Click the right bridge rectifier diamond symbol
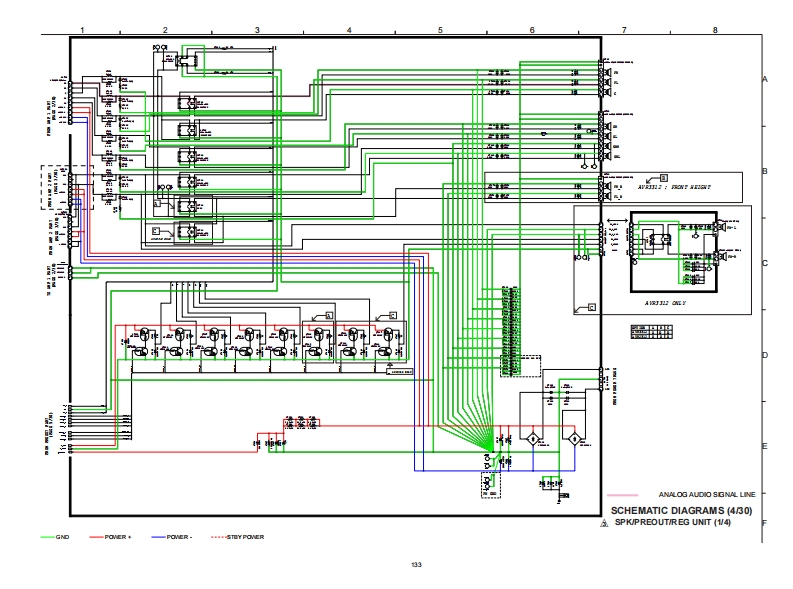793x589 pixels. pos(574,439)
